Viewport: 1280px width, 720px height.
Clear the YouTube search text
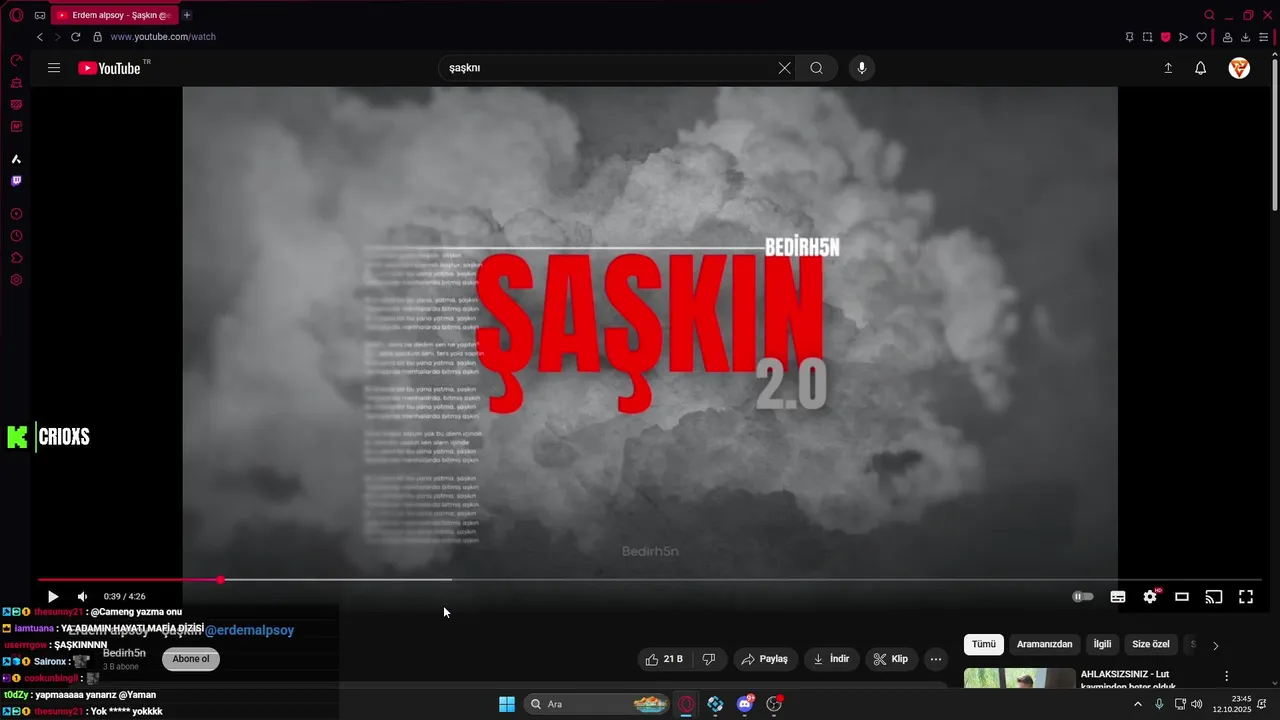coord(784,68)
